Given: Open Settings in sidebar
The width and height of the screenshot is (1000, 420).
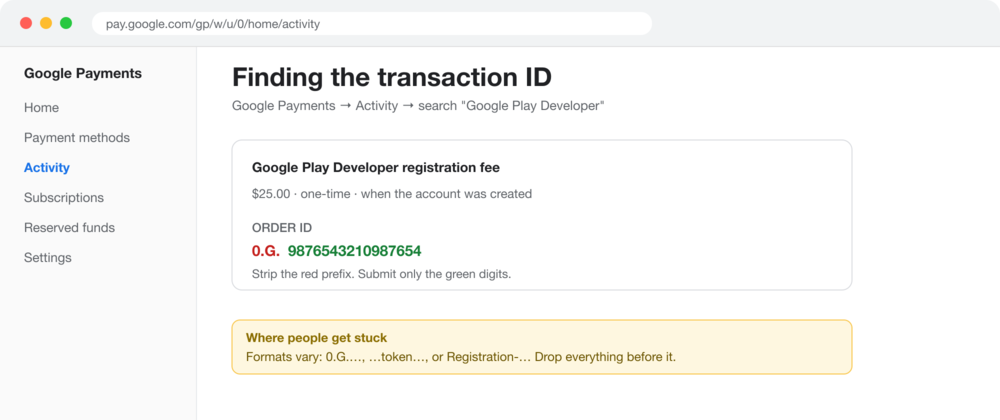Looking at the screenshot, I should click(48, 257).
